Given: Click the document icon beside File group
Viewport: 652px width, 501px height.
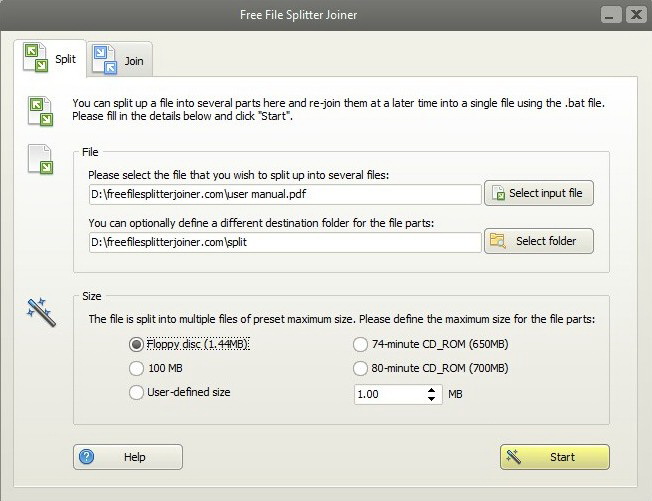Looking at the screenshot, I should (x=40, y=159).
